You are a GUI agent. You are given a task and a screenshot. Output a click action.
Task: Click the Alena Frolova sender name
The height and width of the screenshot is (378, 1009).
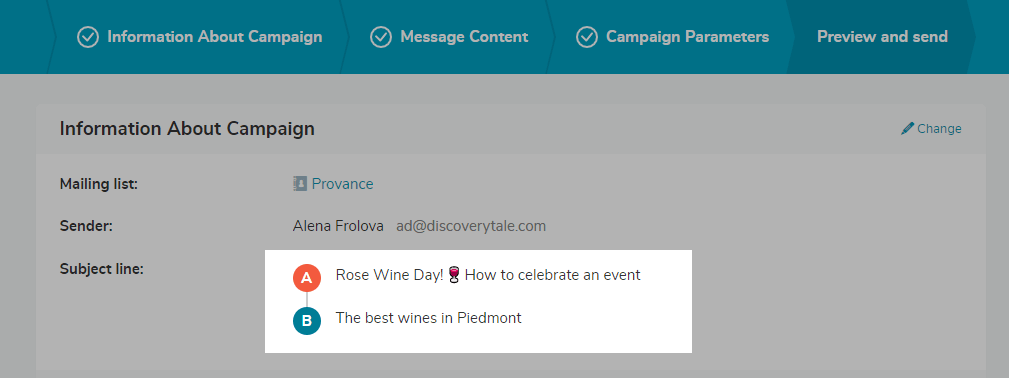pos(338,226)
